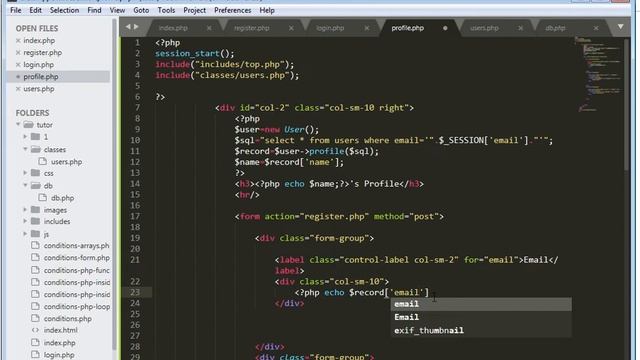Expand the folder named 1
Screen dimensions: 640x360
pos(25,137)
